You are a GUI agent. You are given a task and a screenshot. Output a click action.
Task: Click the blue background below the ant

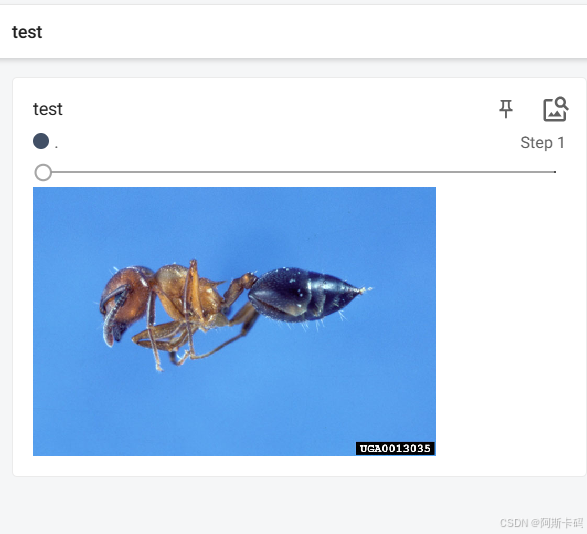[234, 408]
